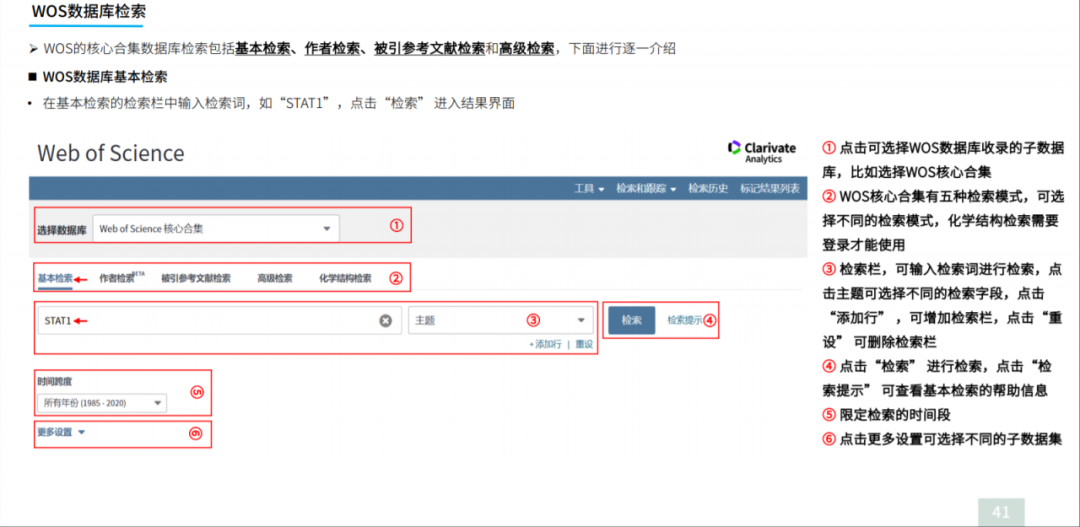The height and width of the screenshot is (527, 1080).
Task: Click the 时间跨度 label
Action: [54, 381]
